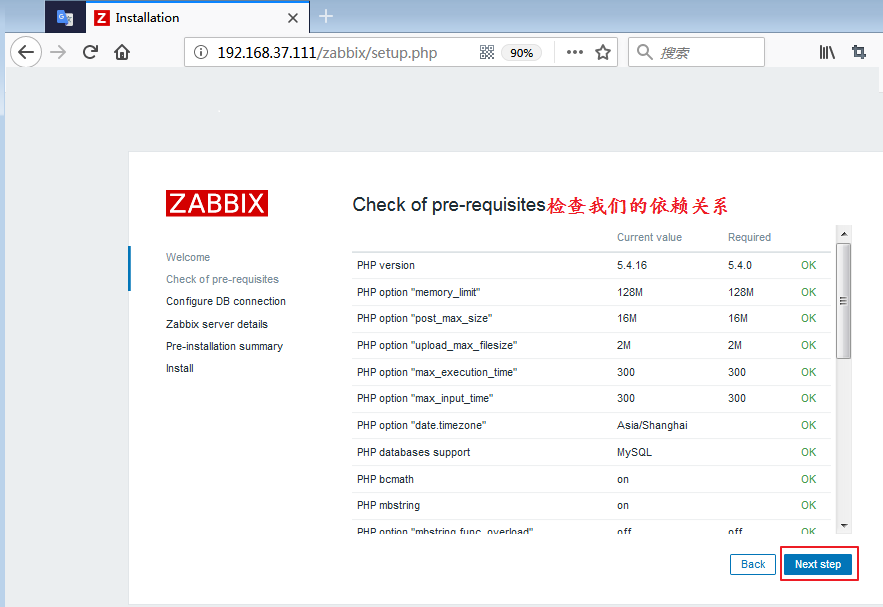Reload the page with refresh icon

(x=90, y=53)
